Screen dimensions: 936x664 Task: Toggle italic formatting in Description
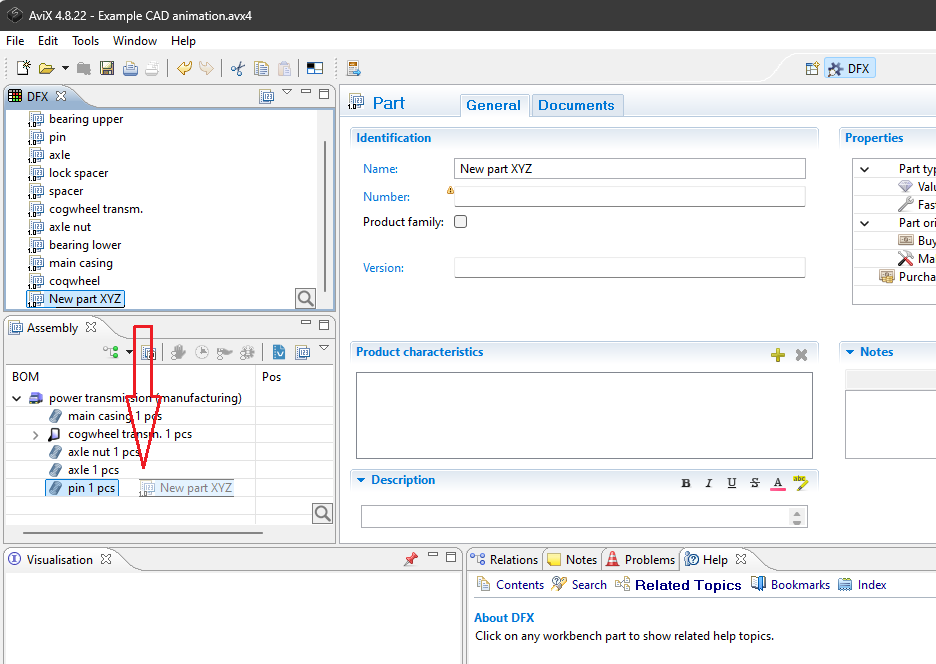tap(709, 483)
